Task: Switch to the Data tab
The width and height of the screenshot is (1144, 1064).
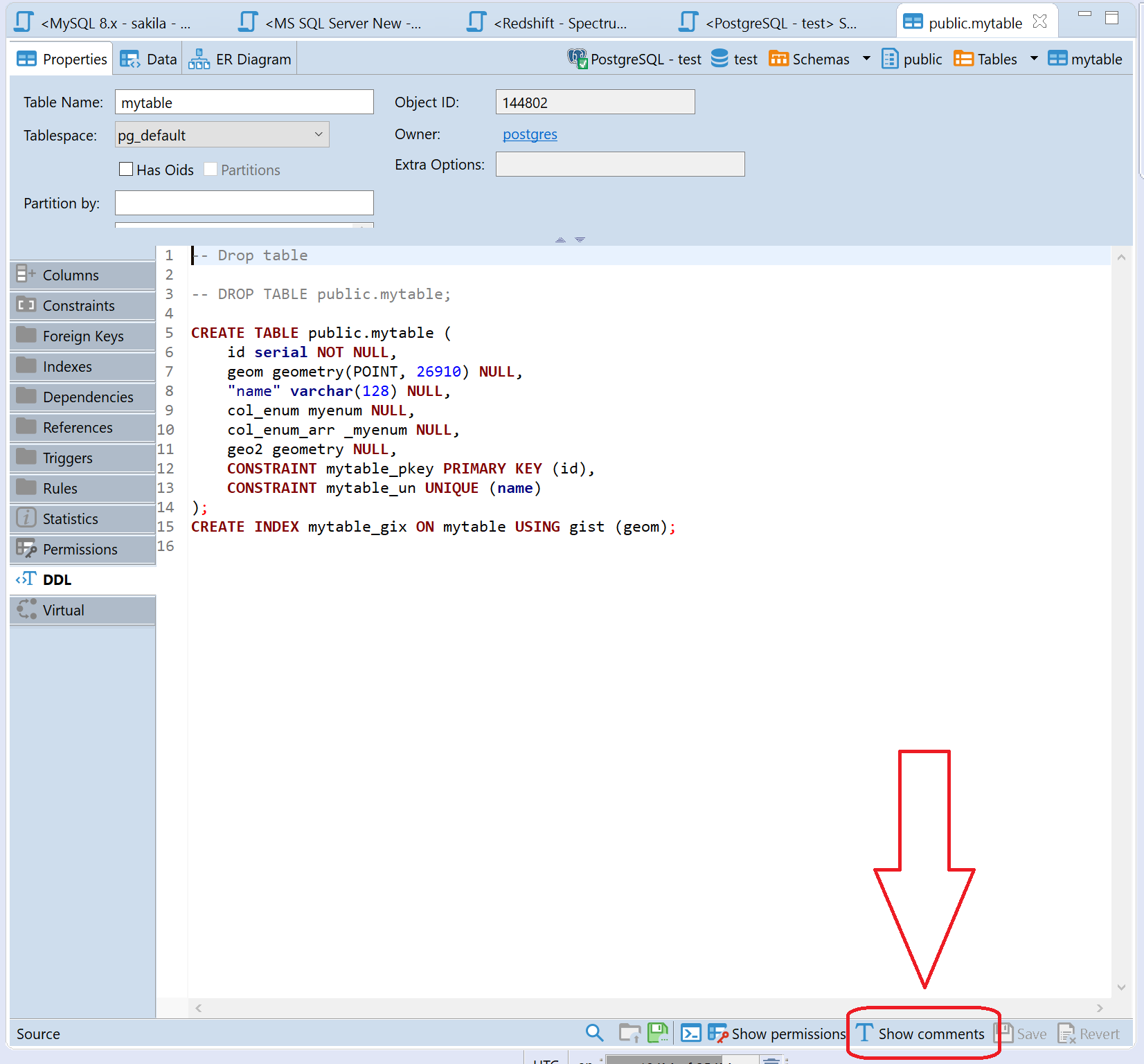Action: coord(148,58)
